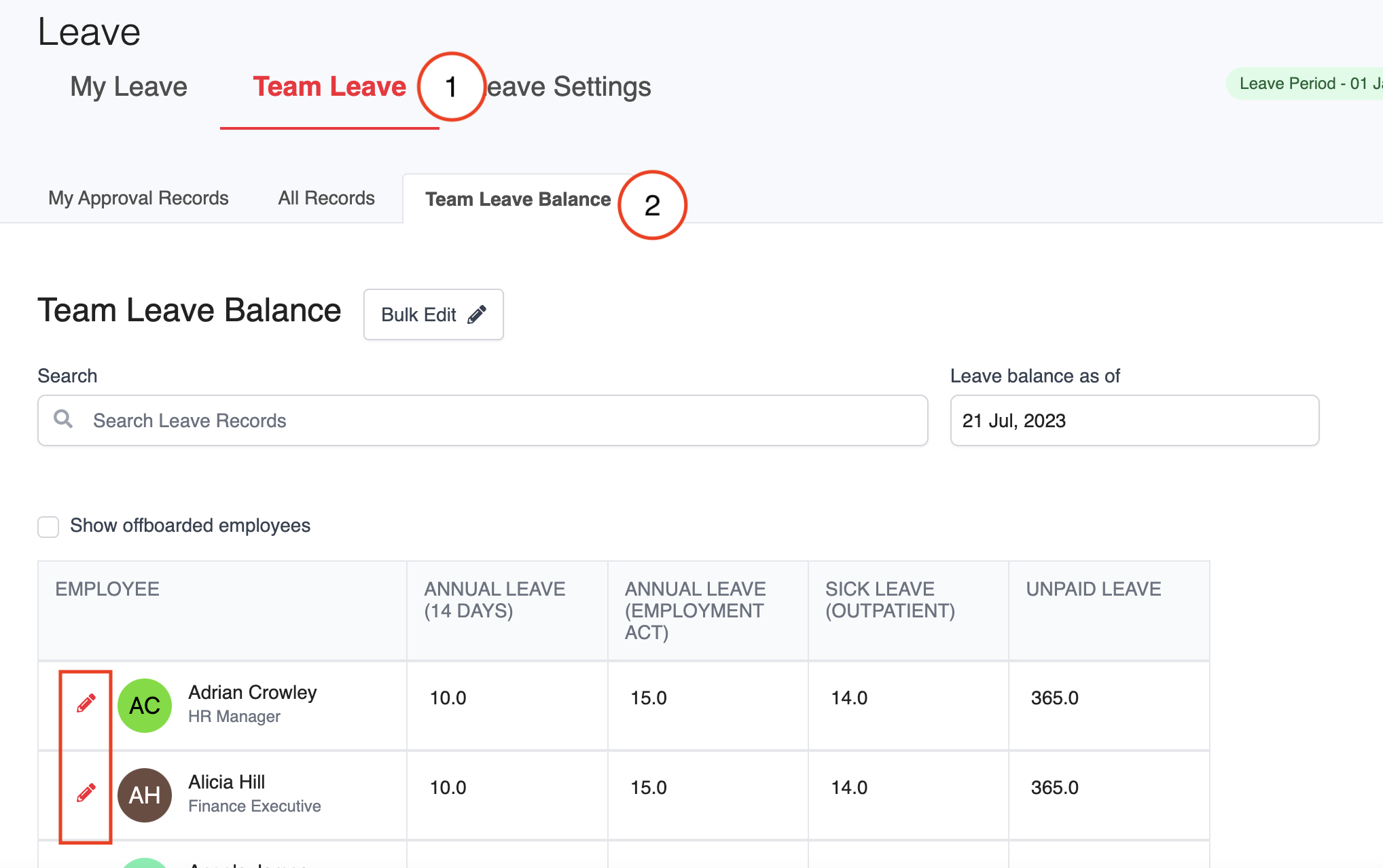This screenshot has width=1383, height=868.
Task: Click Adrian Crowley's AC avatar
Action: (145, 706)
